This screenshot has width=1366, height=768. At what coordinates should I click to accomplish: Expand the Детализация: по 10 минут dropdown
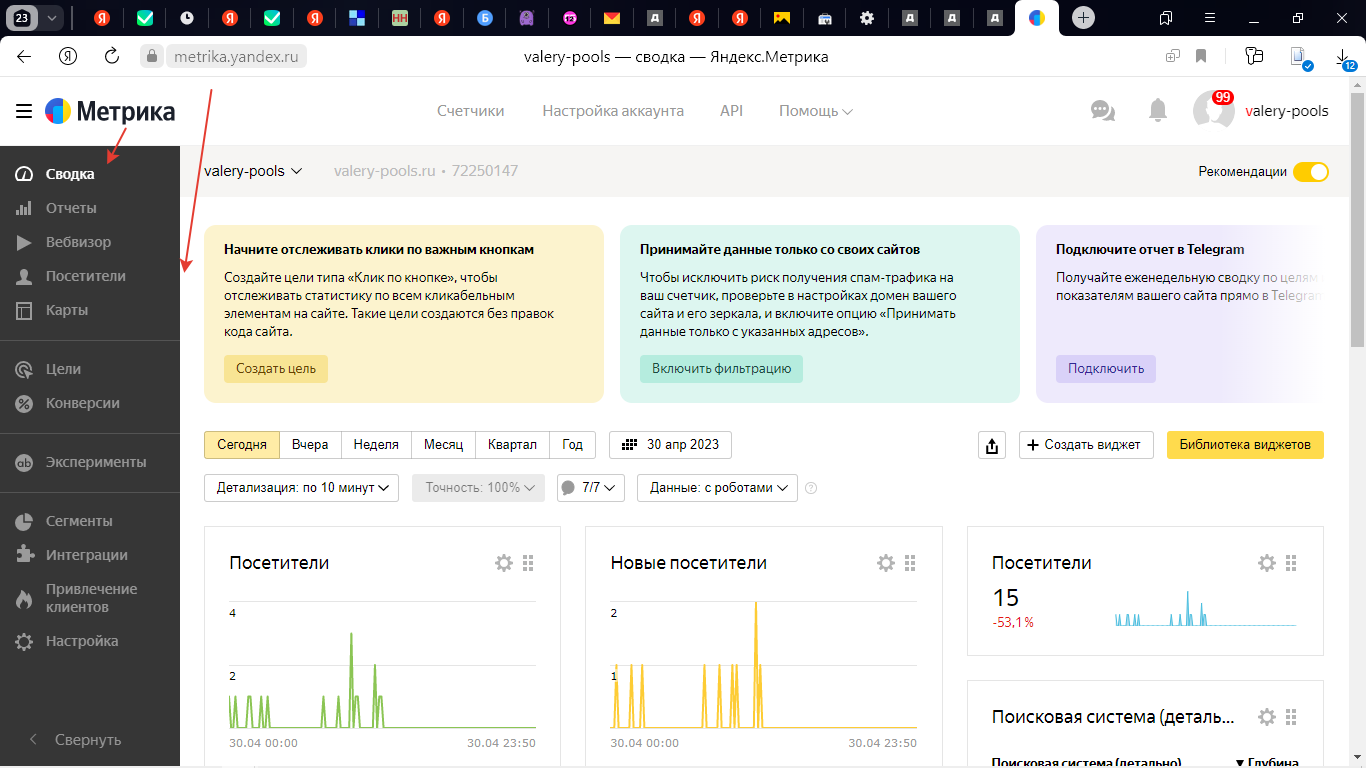[301, 488]
